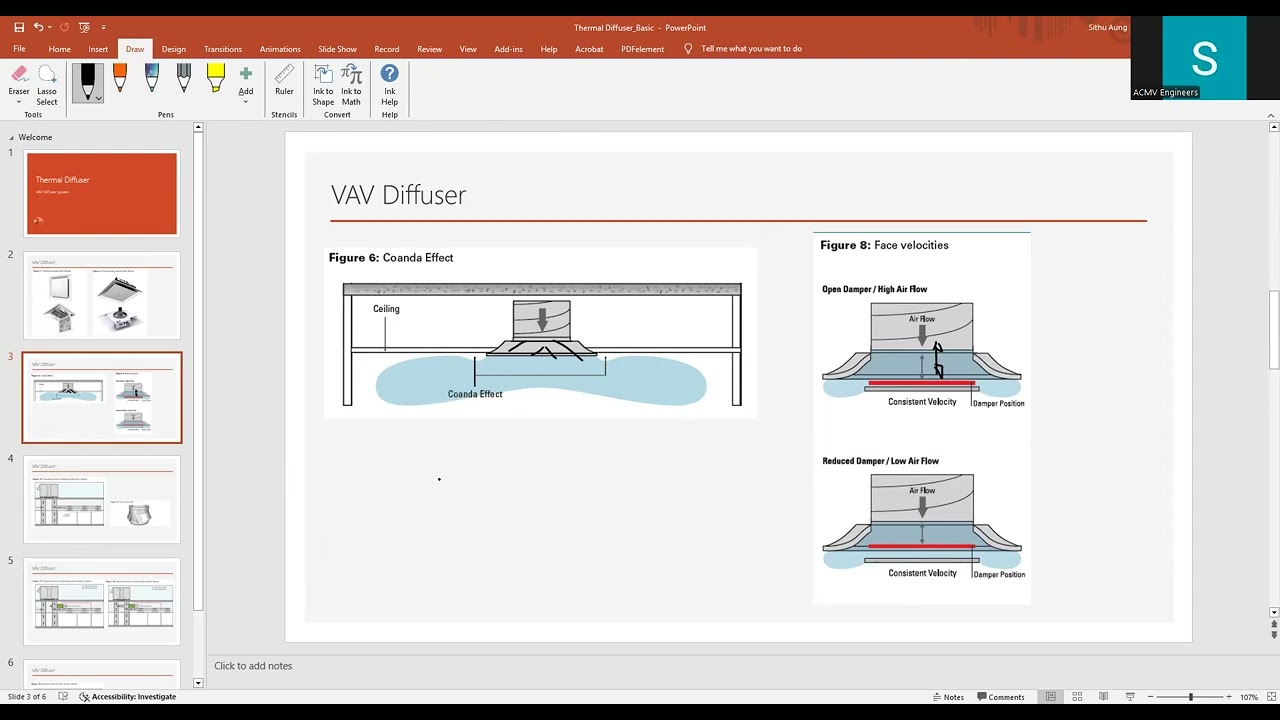Image resolution: width=1280 pixels, height=720 pixels.
Task: Undo the last action
Action: tap(38, 27)
